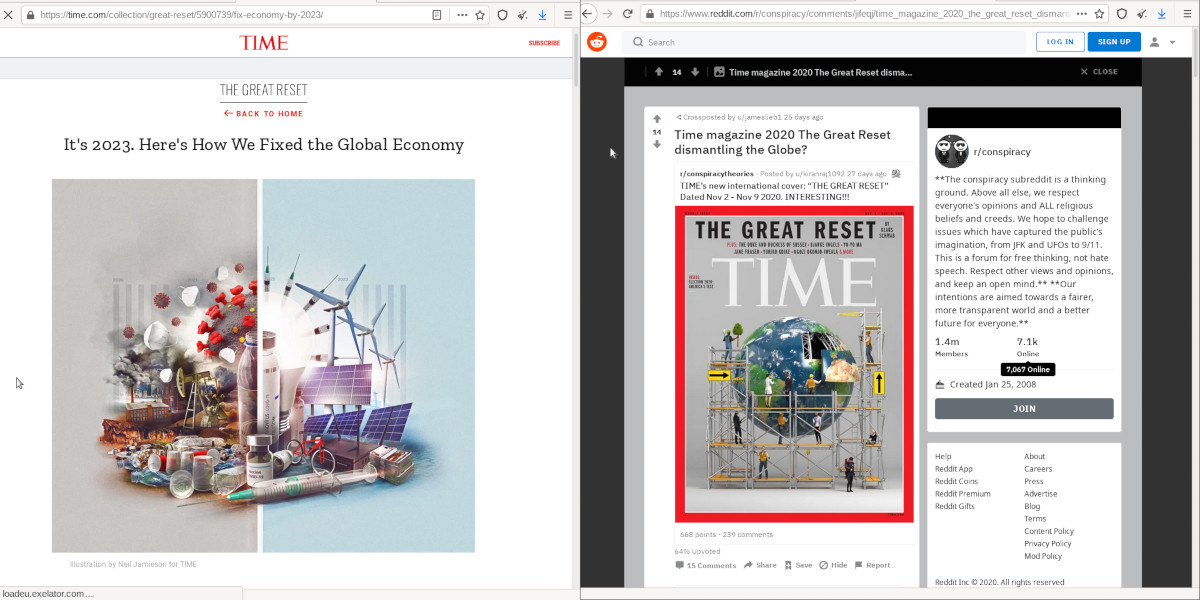Click the Reddit Search field
This screenshot has width=1200, height=600.
(x=824, y=42)
